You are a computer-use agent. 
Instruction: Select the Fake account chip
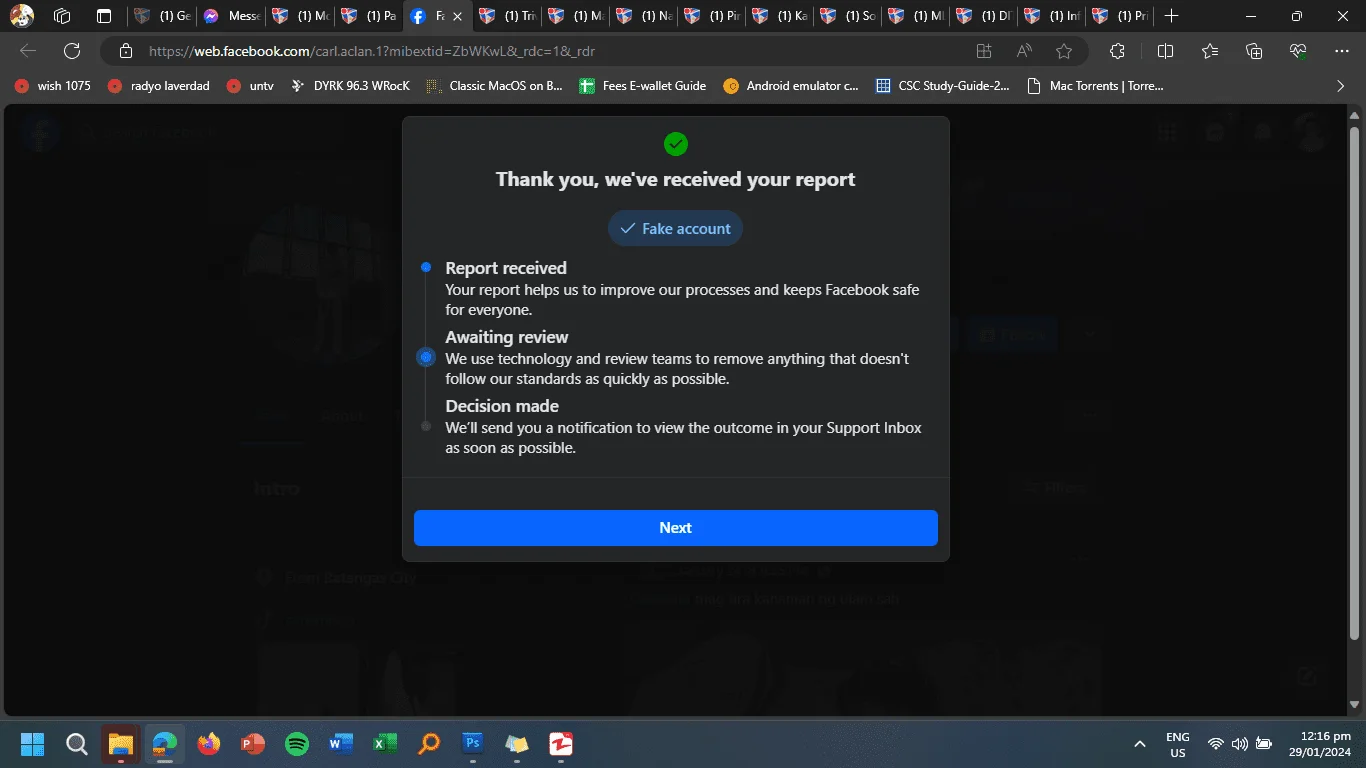point(675,228)
